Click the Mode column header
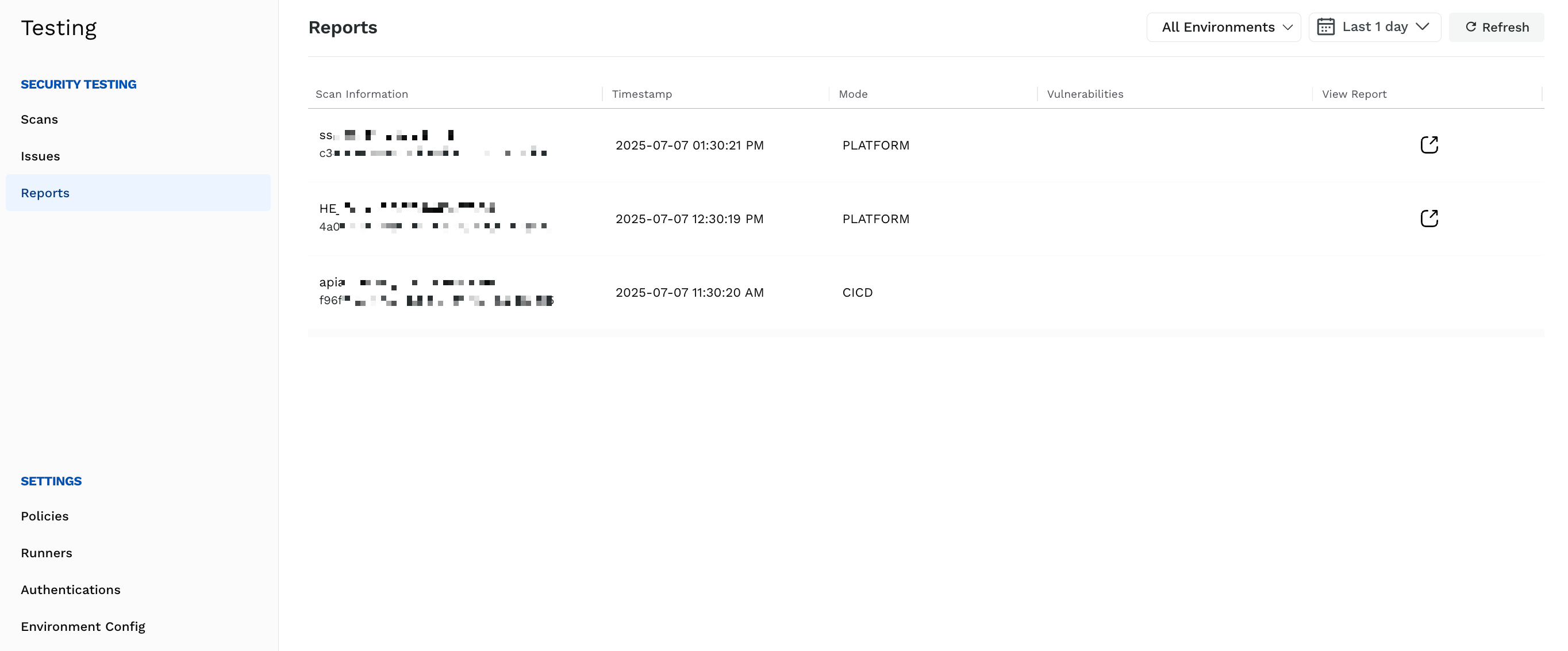This screenshot has height=651, width=1568. tap(853, 94)
